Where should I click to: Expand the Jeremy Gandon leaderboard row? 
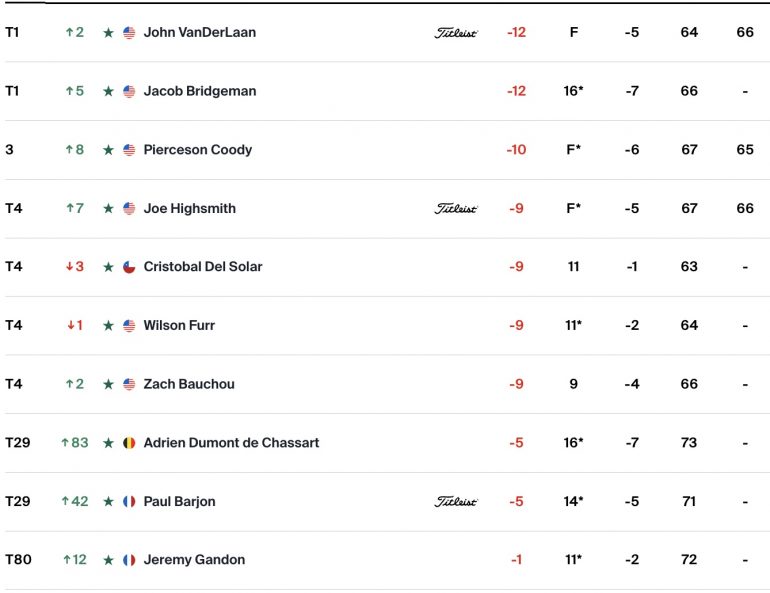[x=385, y=560]
